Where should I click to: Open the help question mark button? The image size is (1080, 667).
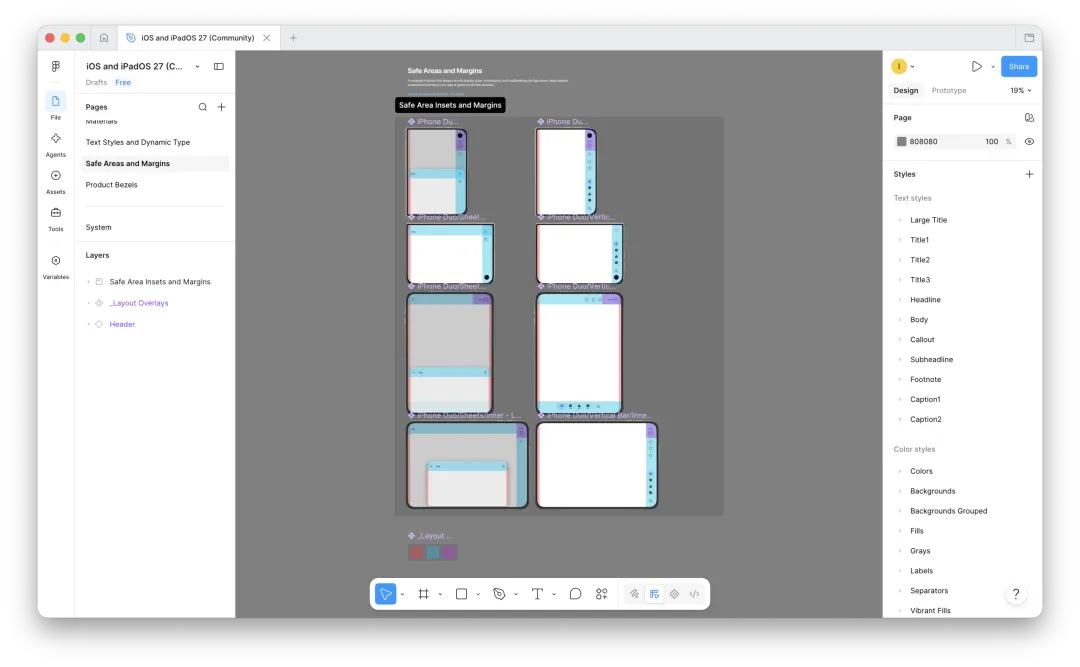click(x=1016, y=594)
